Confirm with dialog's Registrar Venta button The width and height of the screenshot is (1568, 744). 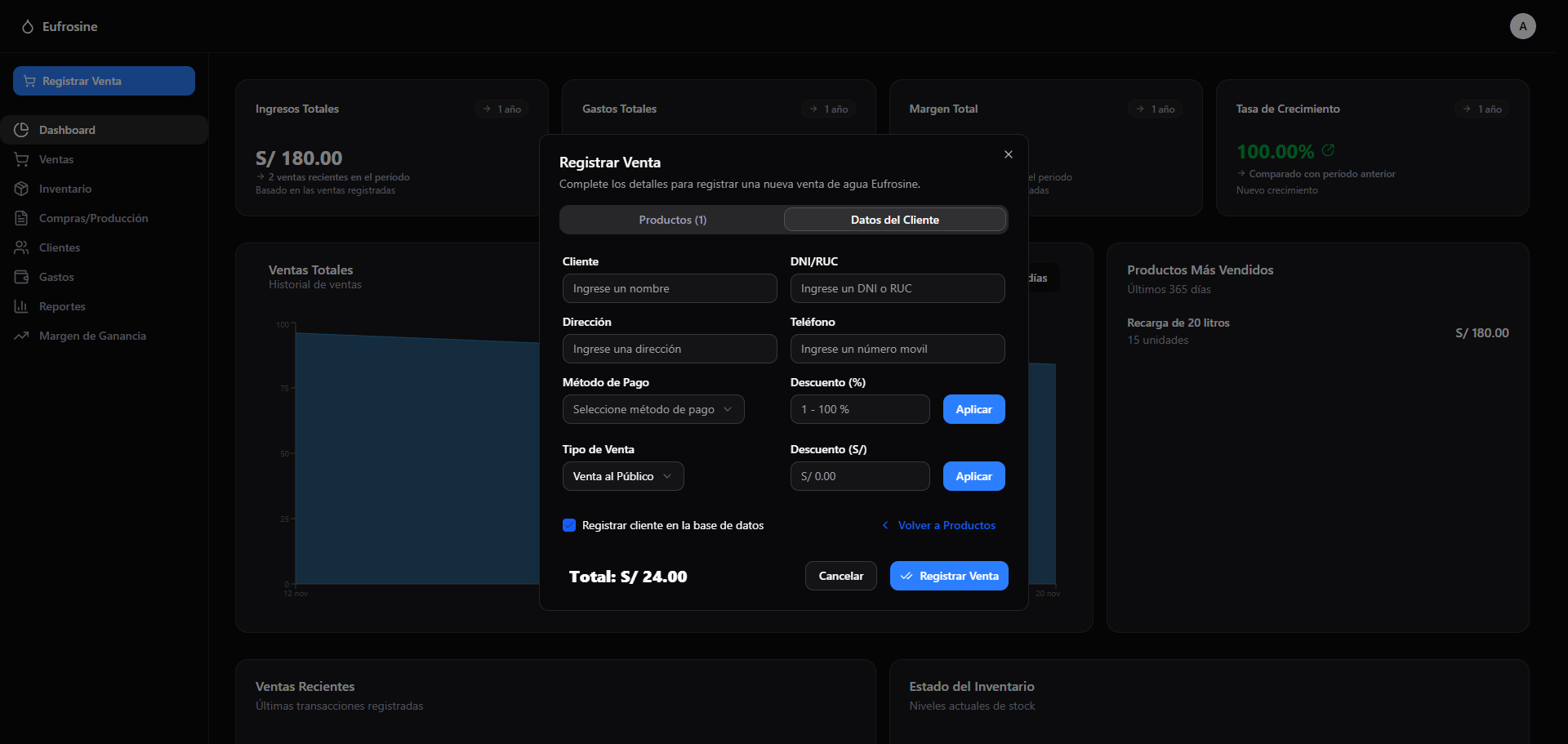tap(949, 576)
